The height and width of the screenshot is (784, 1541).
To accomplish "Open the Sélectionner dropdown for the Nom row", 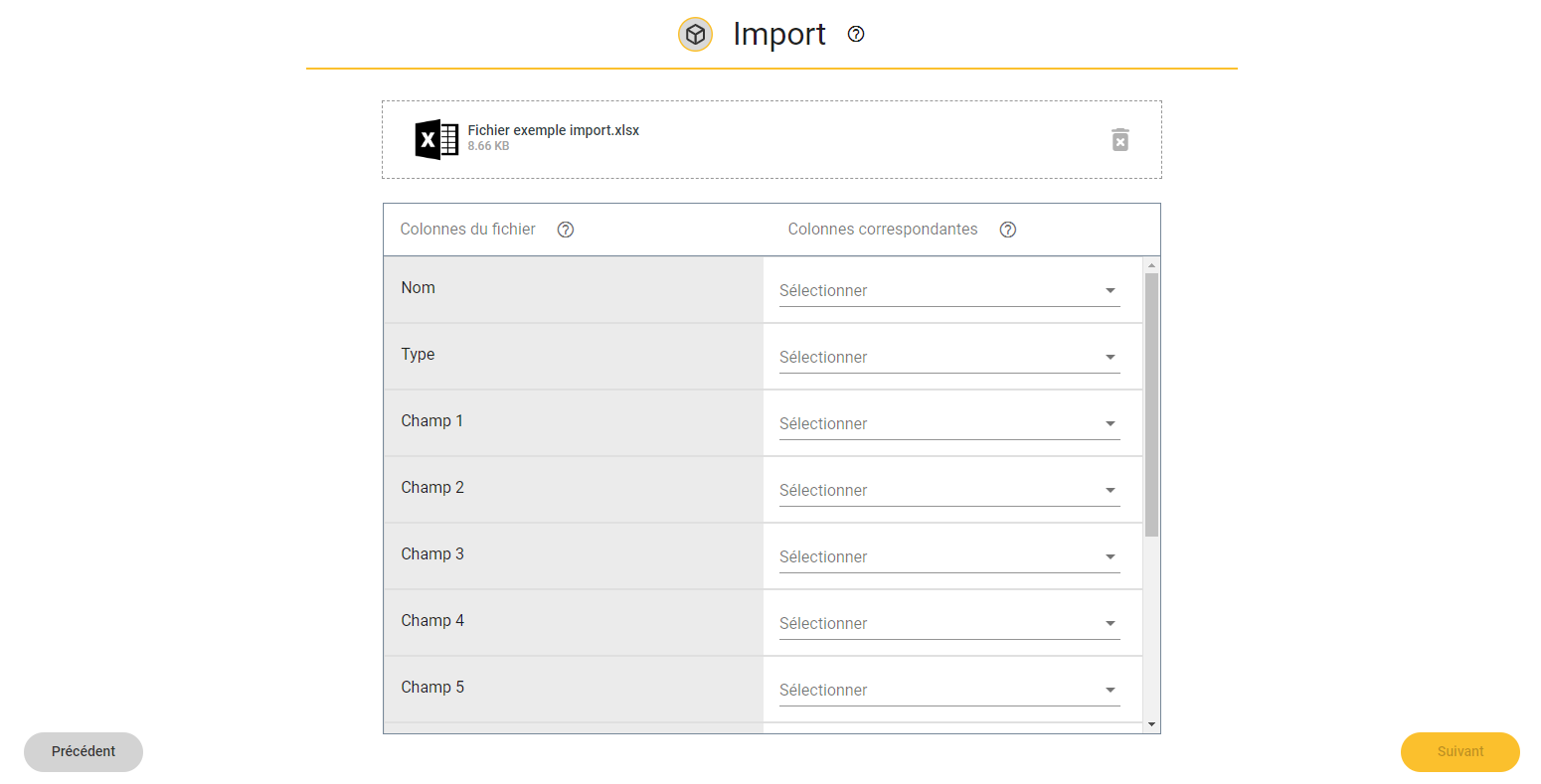I will coord(949,290).
